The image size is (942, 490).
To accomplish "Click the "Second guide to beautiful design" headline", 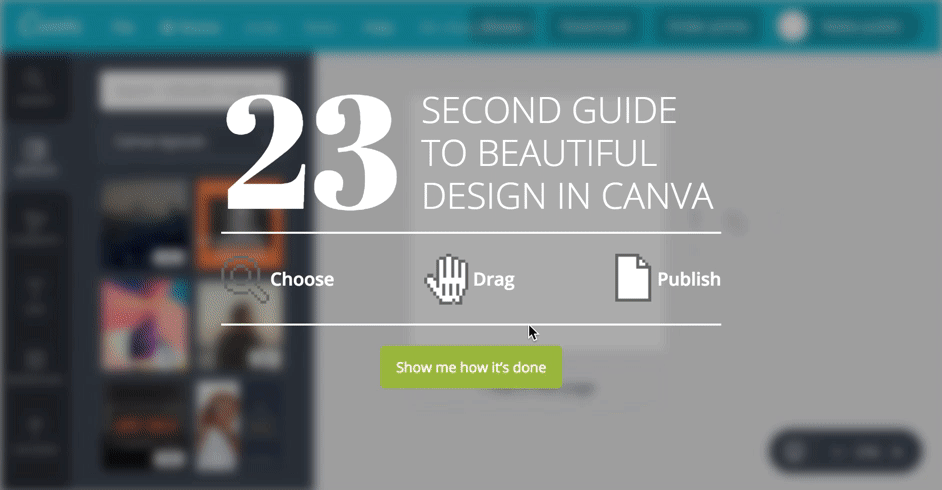I will point(567,154).
